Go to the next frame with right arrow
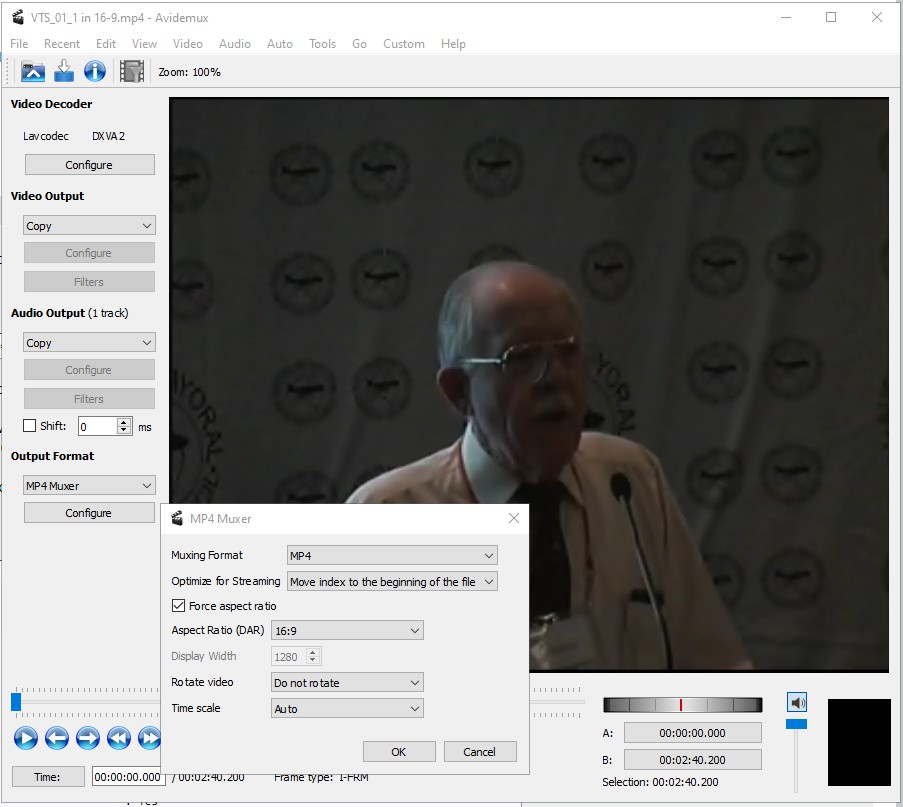The image size is (903, 807). tap(88, 738)
